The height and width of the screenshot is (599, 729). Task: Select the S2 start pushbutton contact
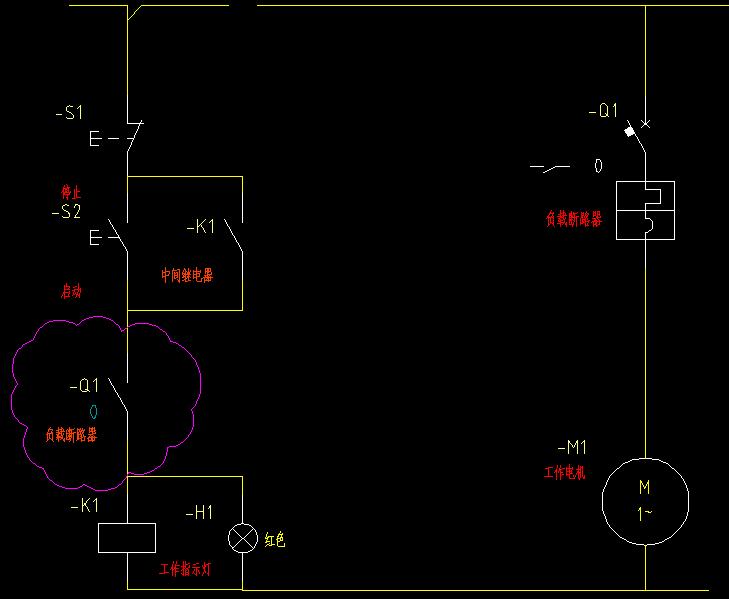[118, 236]
